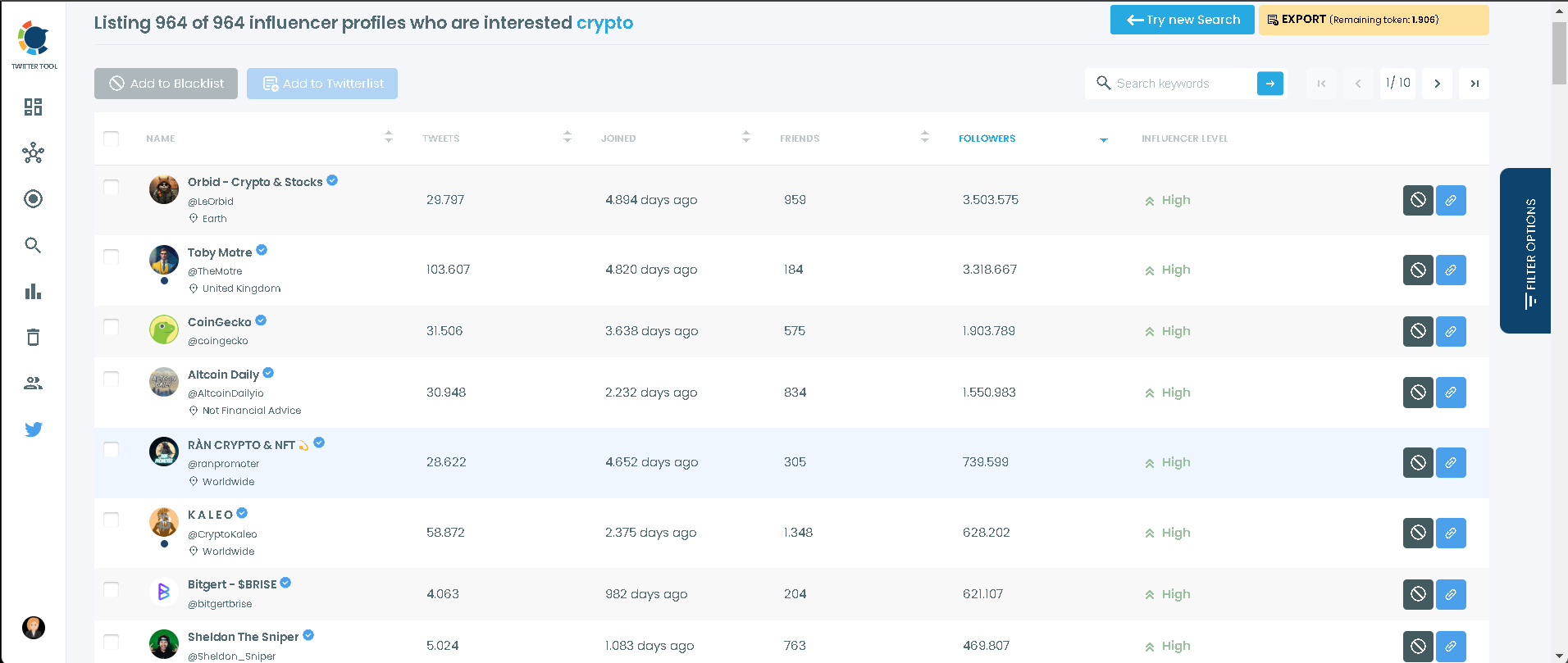Check the KALEO row checkbox
Image resolution: width=1568 pixels, height=663 pixels.
coord(112,520)
